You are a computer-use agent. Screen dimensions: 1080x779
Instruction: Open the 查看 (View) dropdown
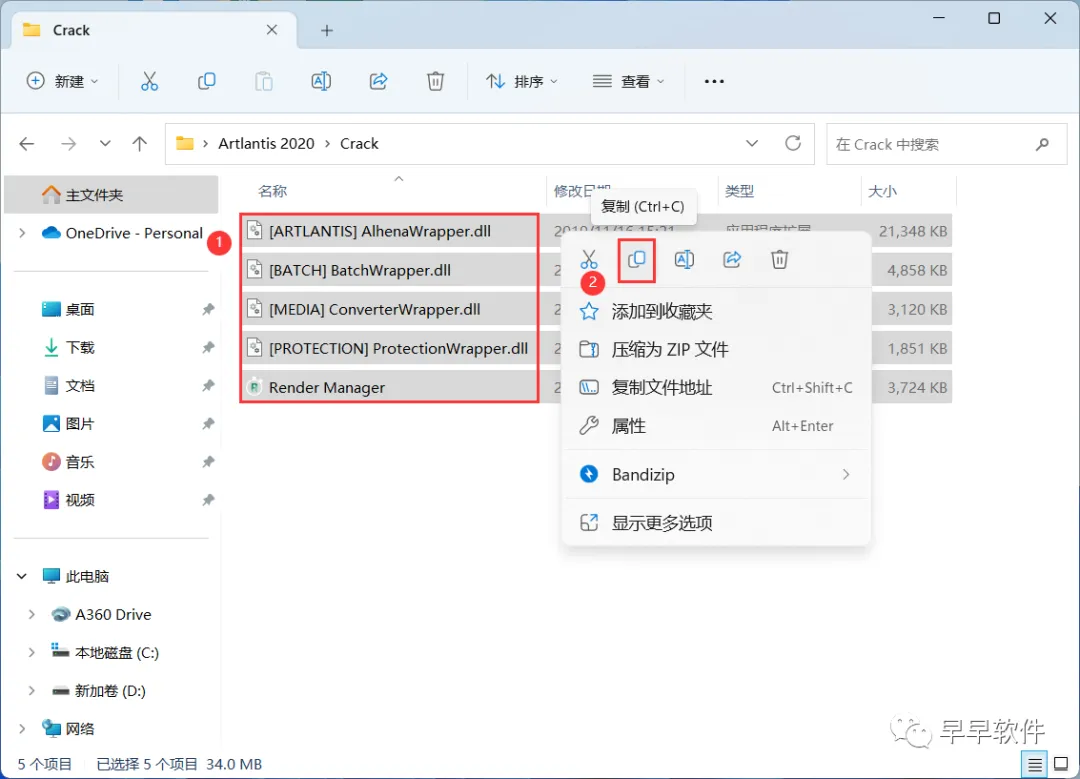tap(628, 81)
